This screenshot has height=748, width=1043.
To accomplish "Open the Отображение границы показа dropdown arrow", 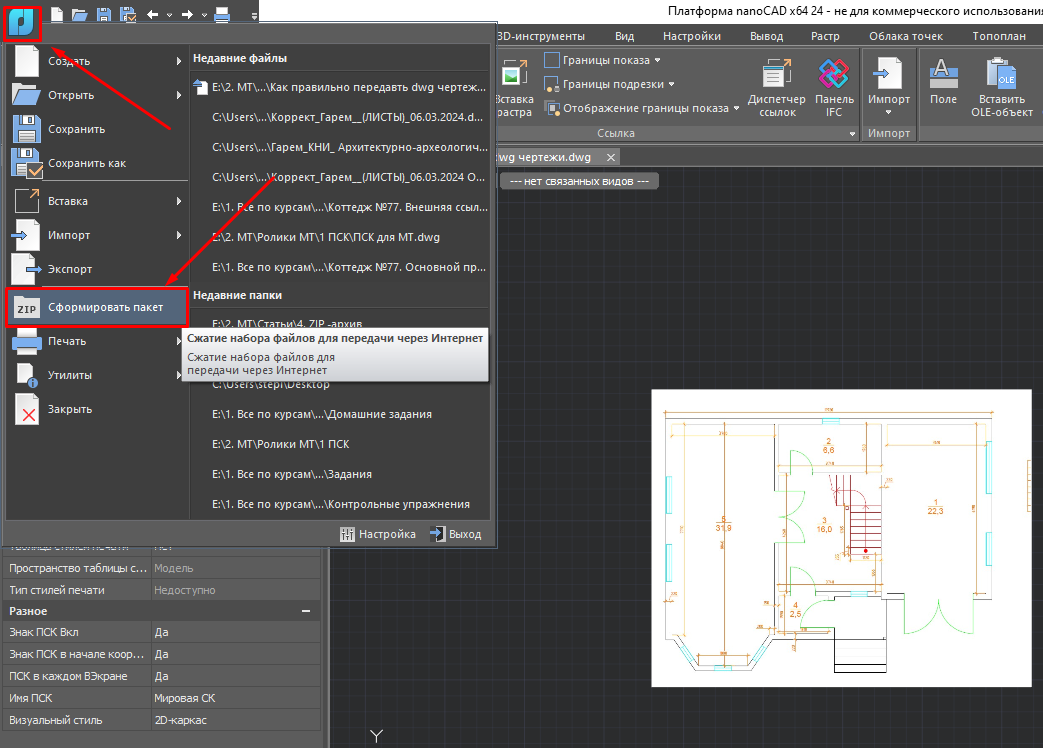I will point(736,108).
